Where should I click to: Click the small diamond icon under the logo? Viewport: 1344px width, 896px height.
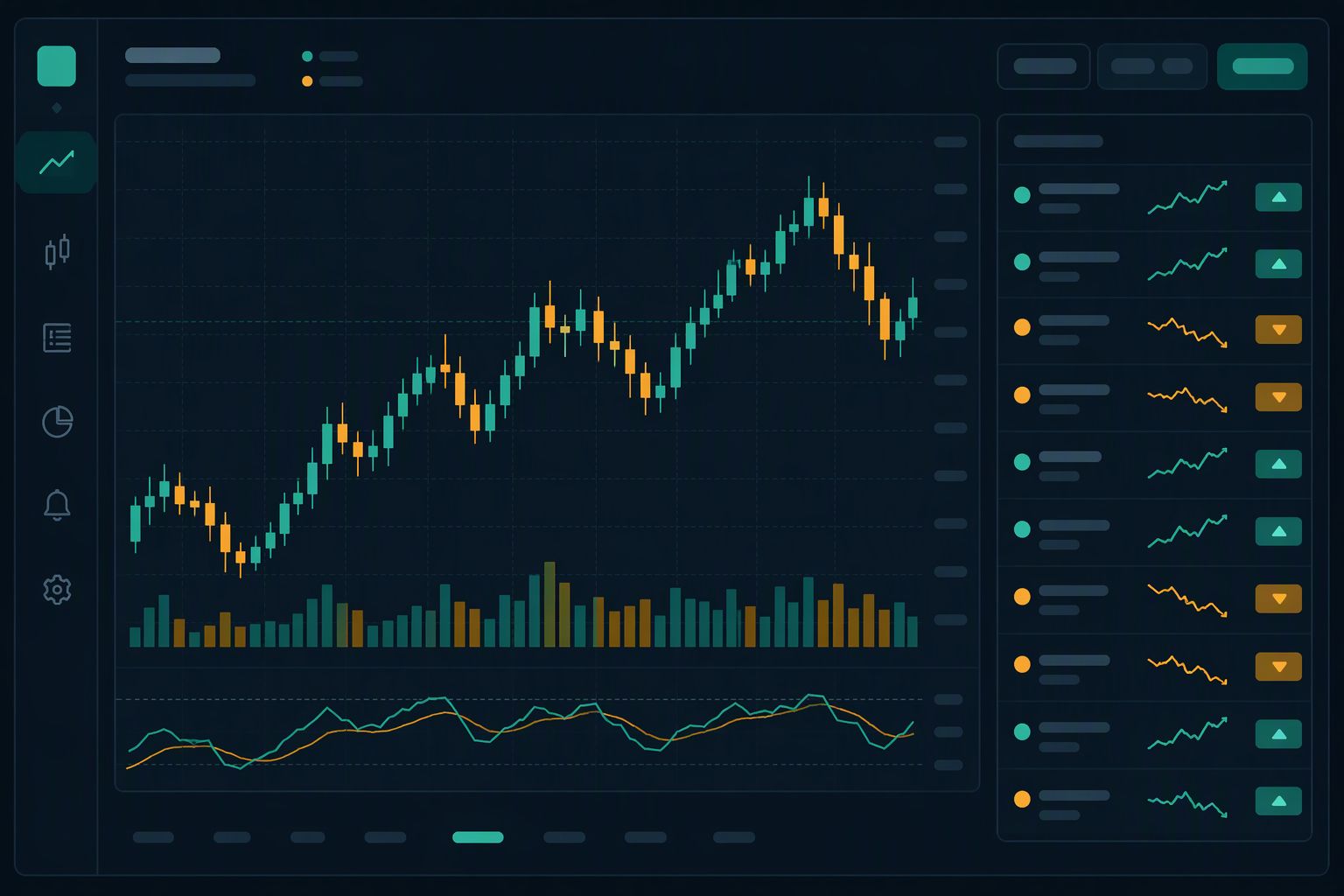[x=57, y=108]
